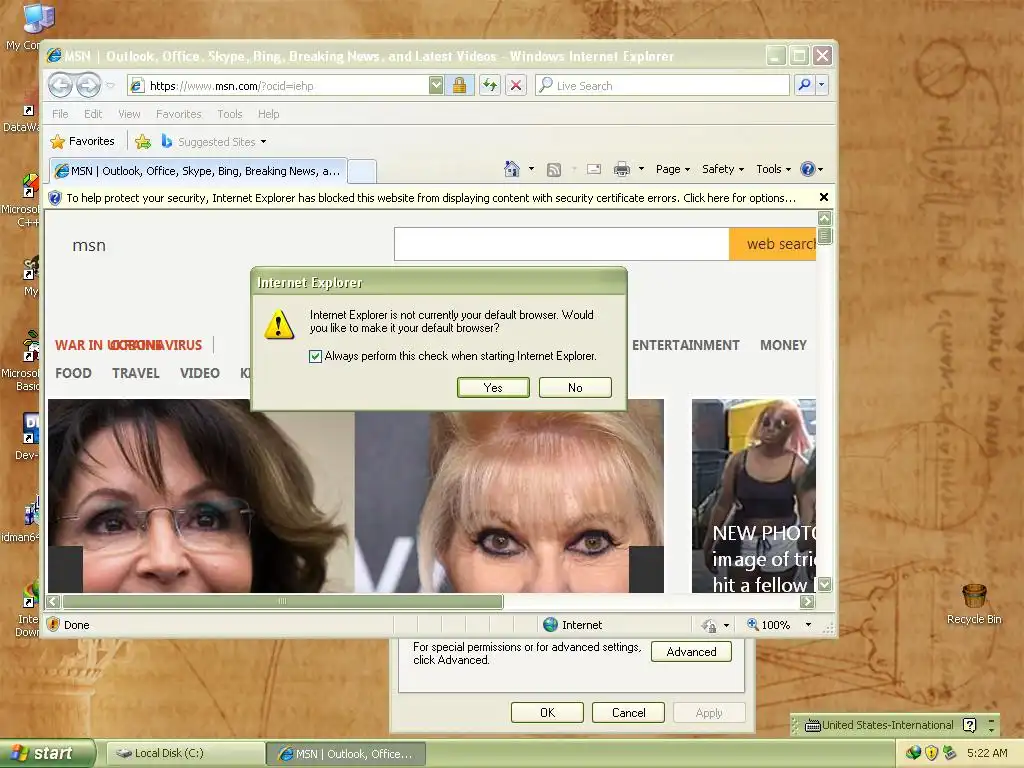
Task: Click the RSS Feeds icon
Action: (554, 170)
